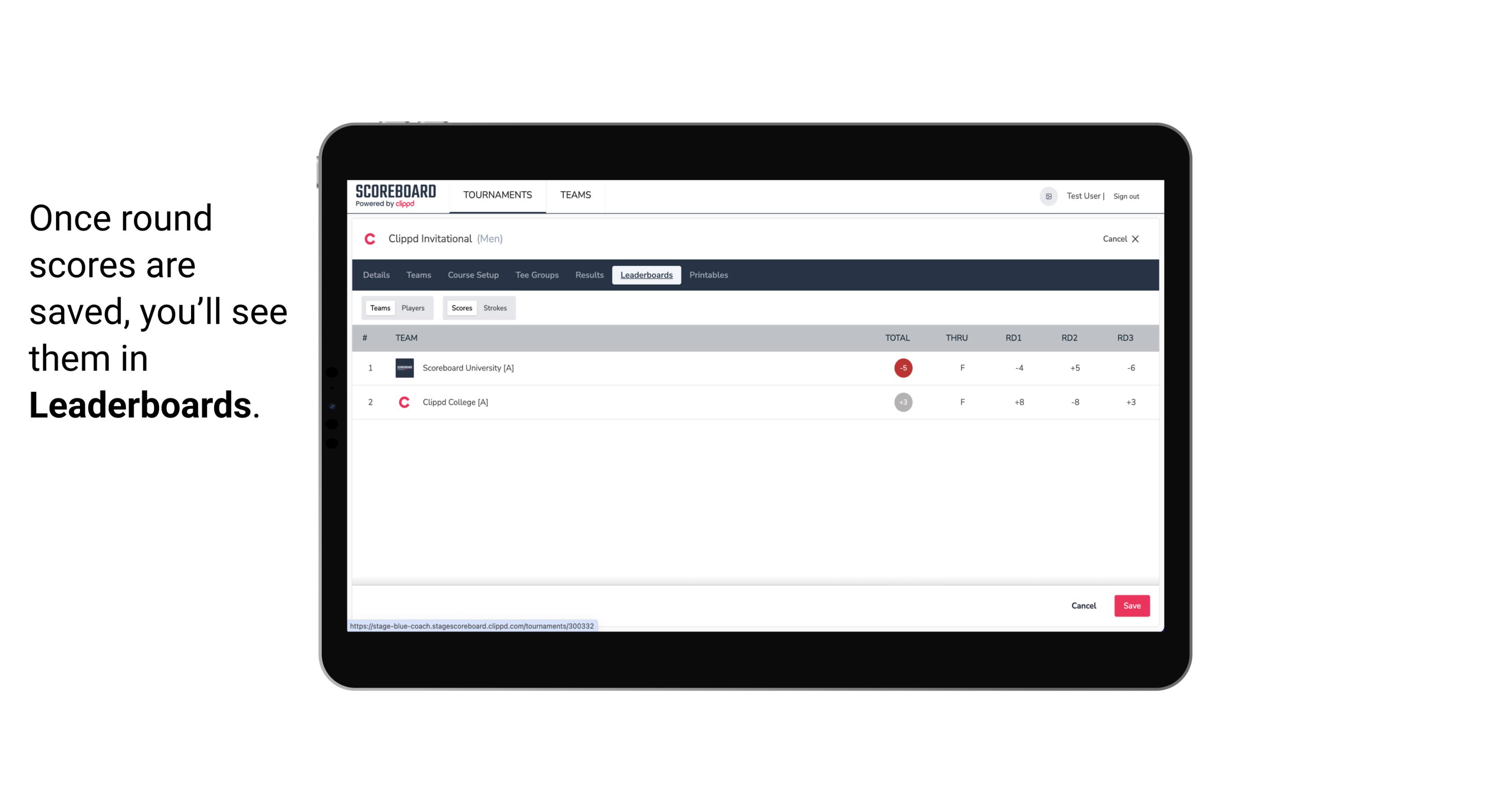Click the Teams navigation tab
Viewport: 1509px width, 812px height.
tap(418, 275)
